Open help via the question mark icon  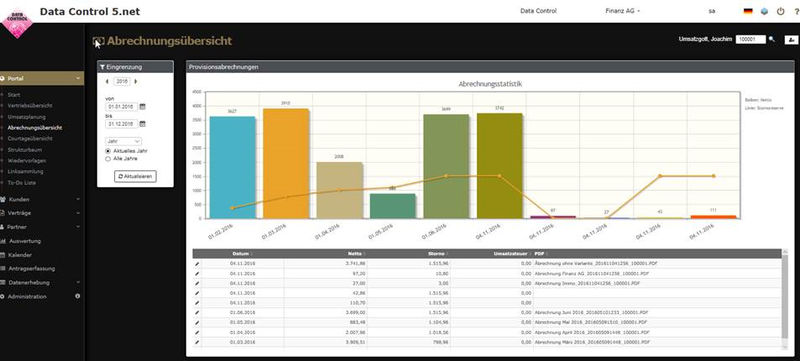pos(796,11)
